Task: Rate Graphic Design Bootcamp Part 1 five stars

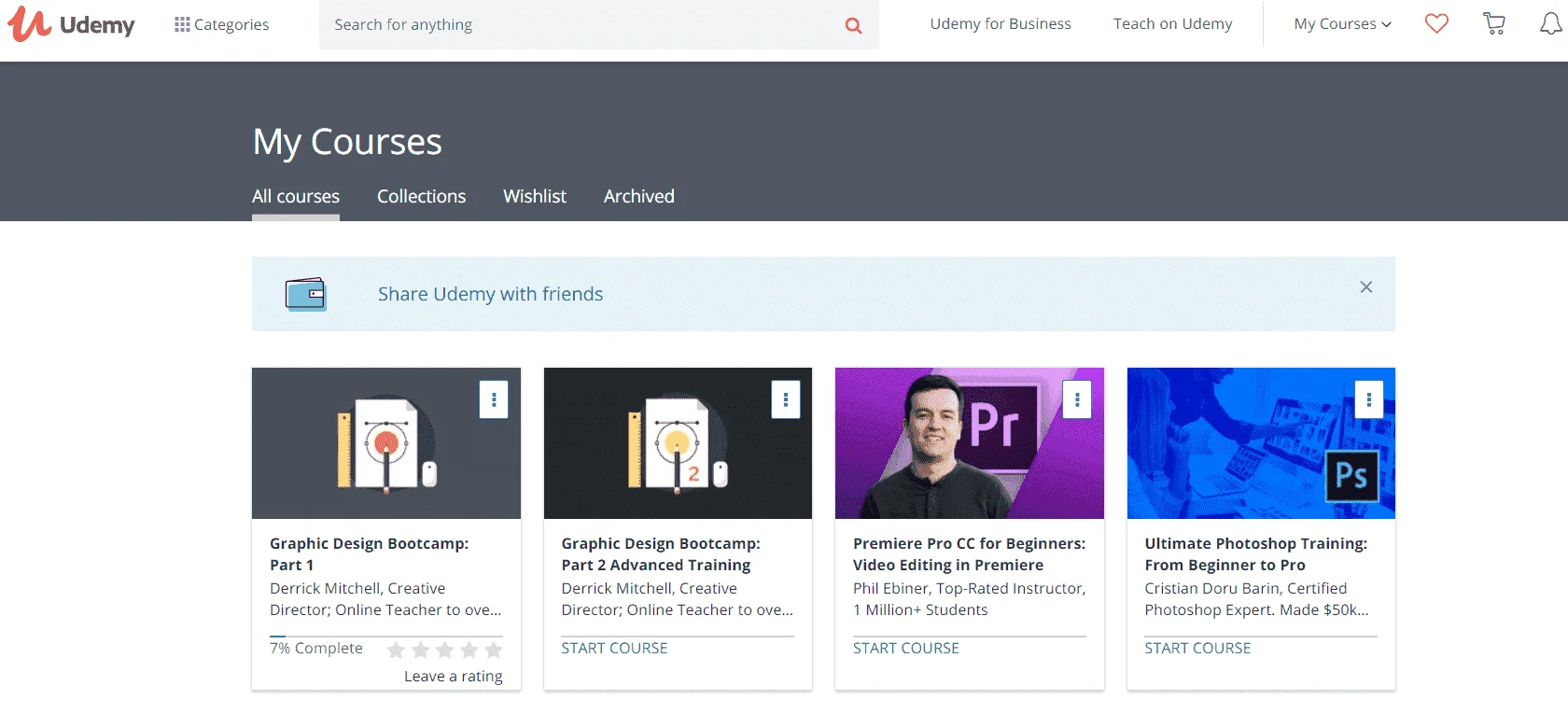Action: pyautogui.click(x=494, y=650)
